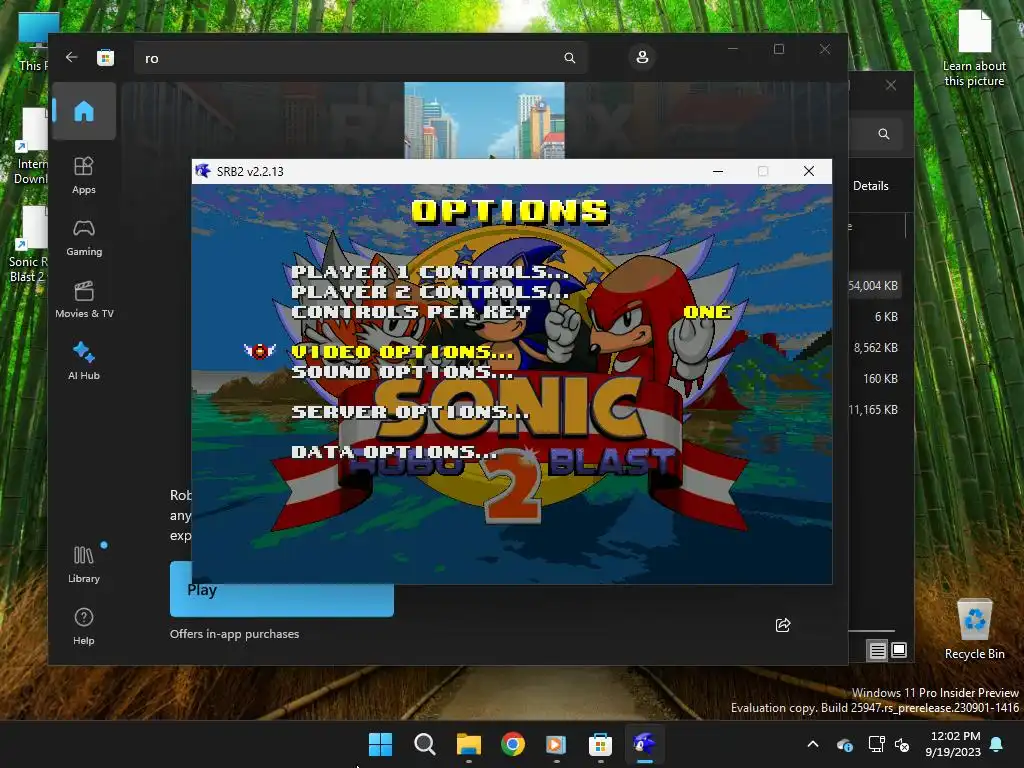Click the 6 KB file size entry

886,317
